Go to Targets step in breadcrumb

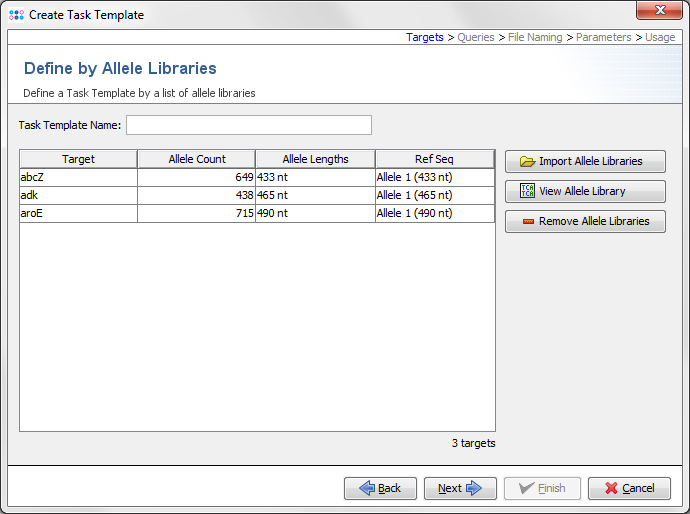(424, 37)
